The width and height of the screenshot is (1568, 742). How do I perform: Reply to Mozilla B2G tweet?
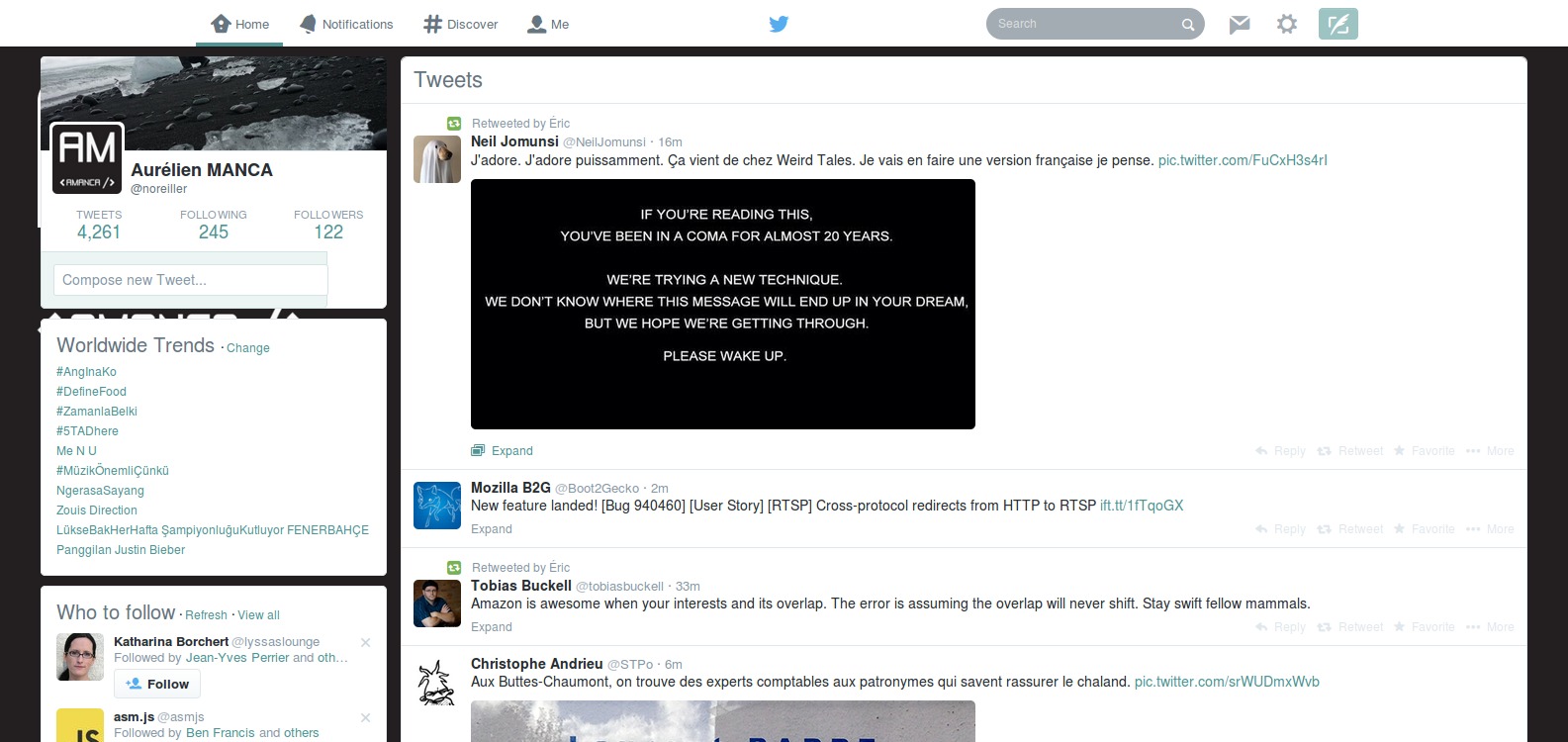click(x=1280, y=529)
